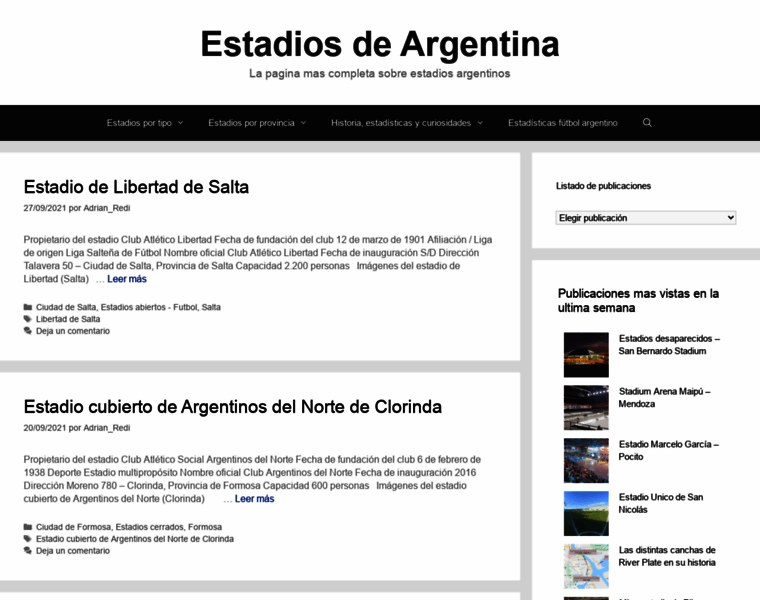Click tag icon beside Argentinos del Norte tag
The image size is (760, 600).
[x=28, y=539]
